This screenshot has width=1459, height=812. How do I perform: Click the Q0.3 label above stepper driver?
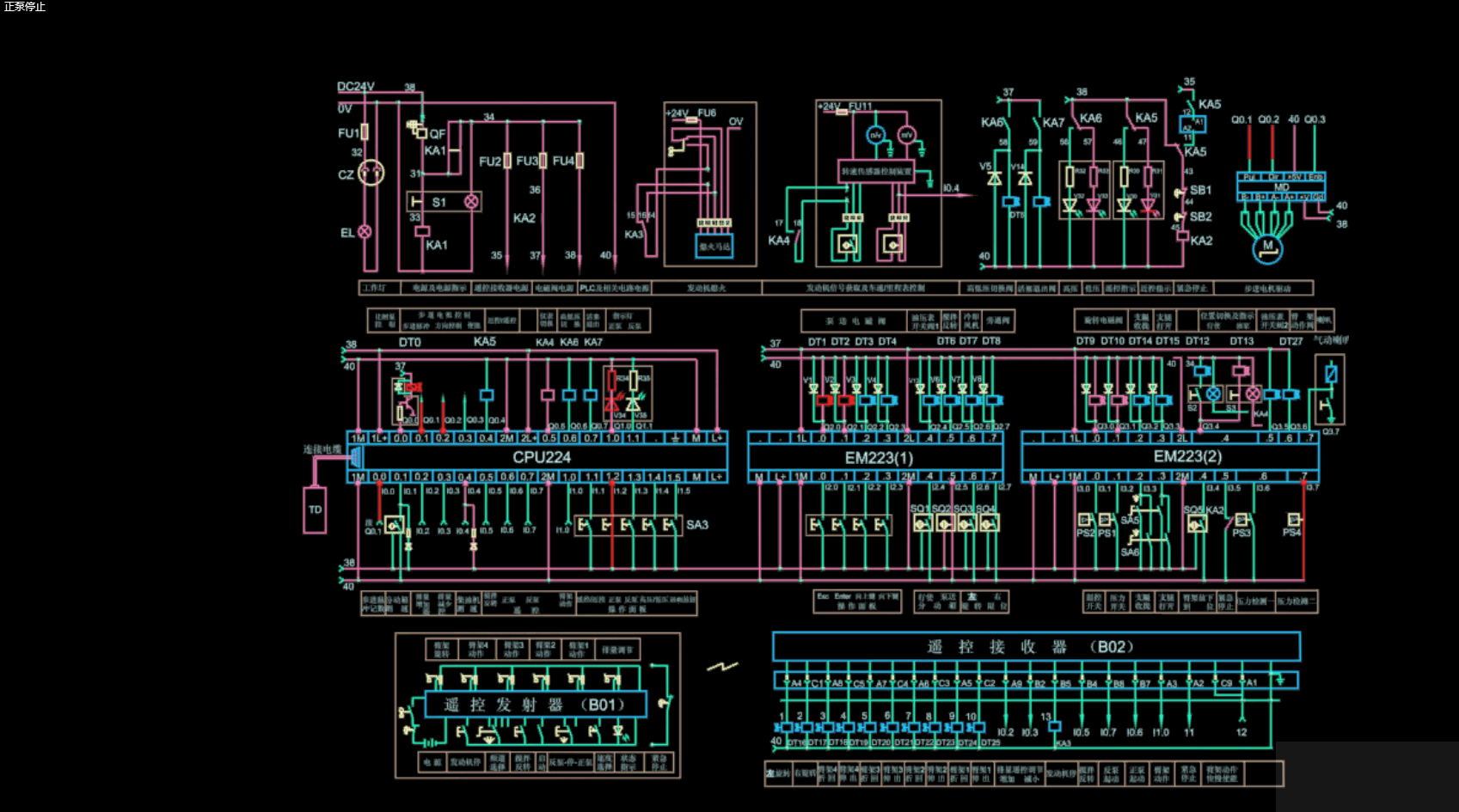pyautogui.click(x=1315, y=119)
